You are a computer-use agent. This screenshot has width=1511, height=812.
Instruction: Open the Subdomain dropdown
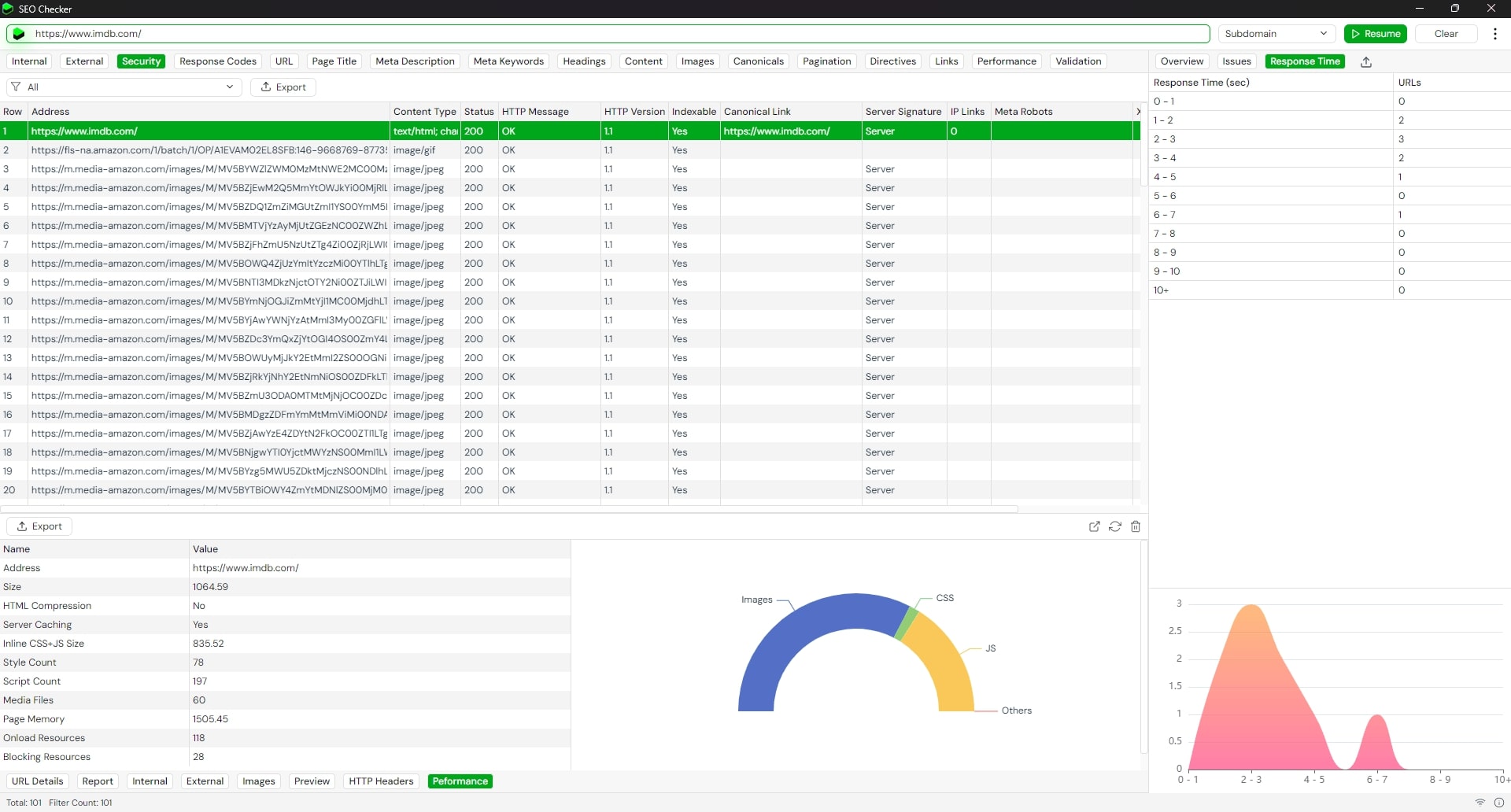1276,34
